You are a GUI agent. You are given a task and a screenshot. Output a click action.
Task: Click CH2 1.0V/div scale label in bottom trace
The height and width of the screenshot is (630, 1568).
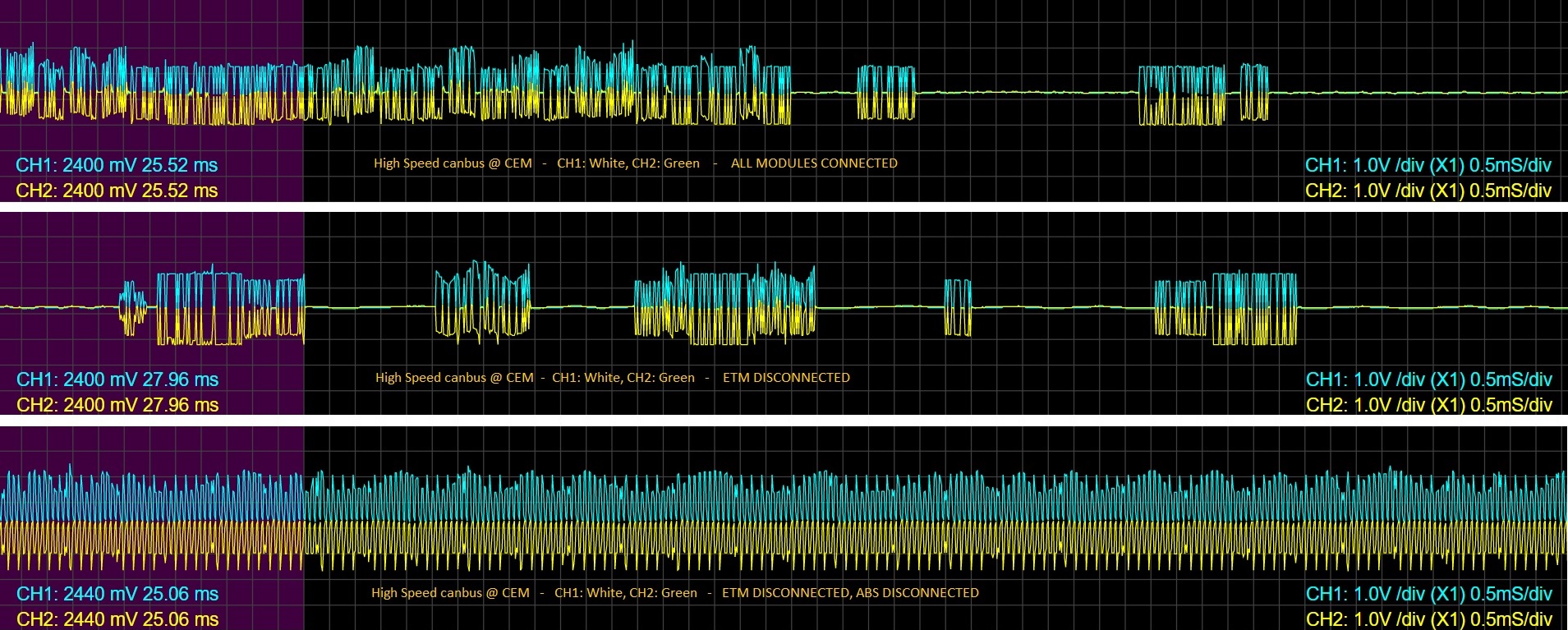[1428, 619]
